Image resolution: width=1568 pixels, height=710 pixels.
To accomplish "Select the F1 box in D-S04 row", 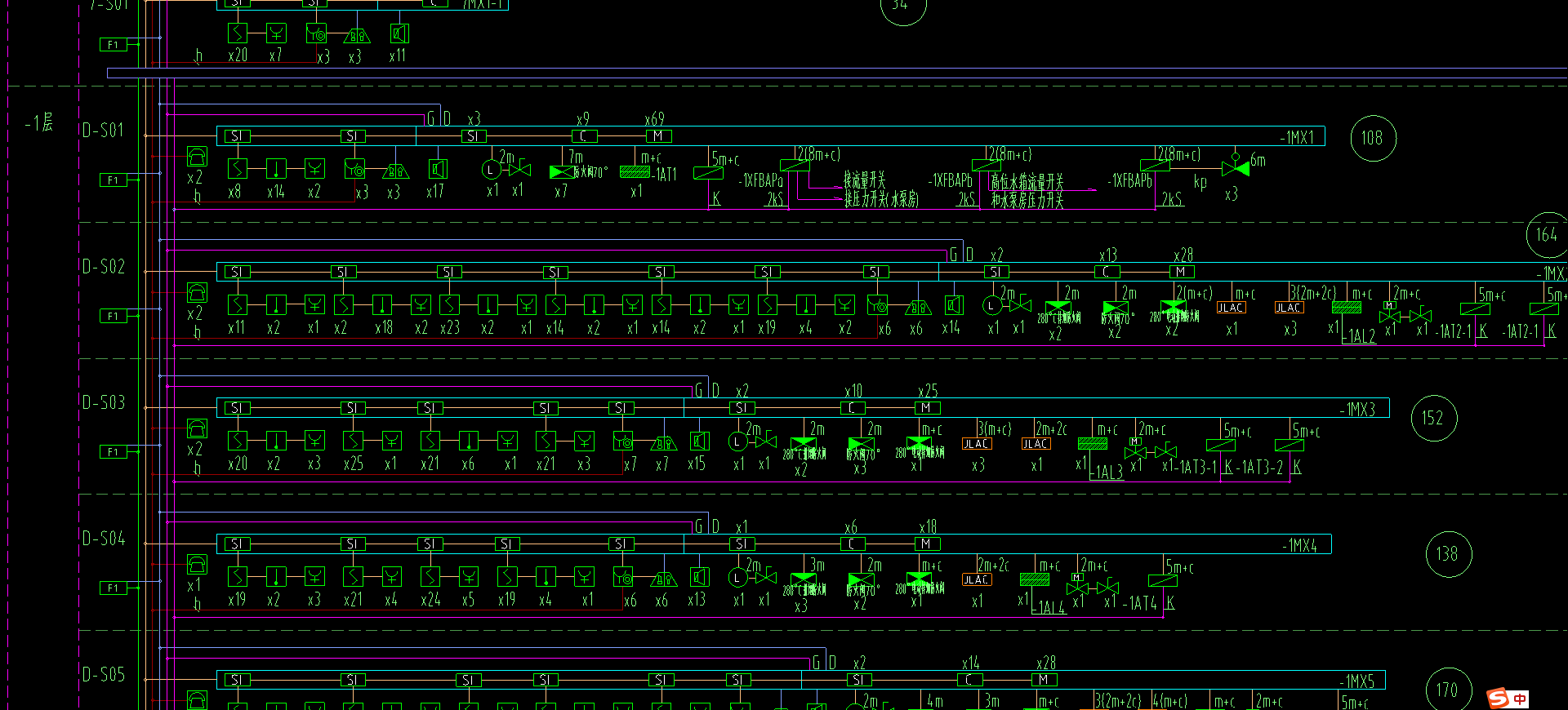I will pyautogui.click(x=114, y=588).
